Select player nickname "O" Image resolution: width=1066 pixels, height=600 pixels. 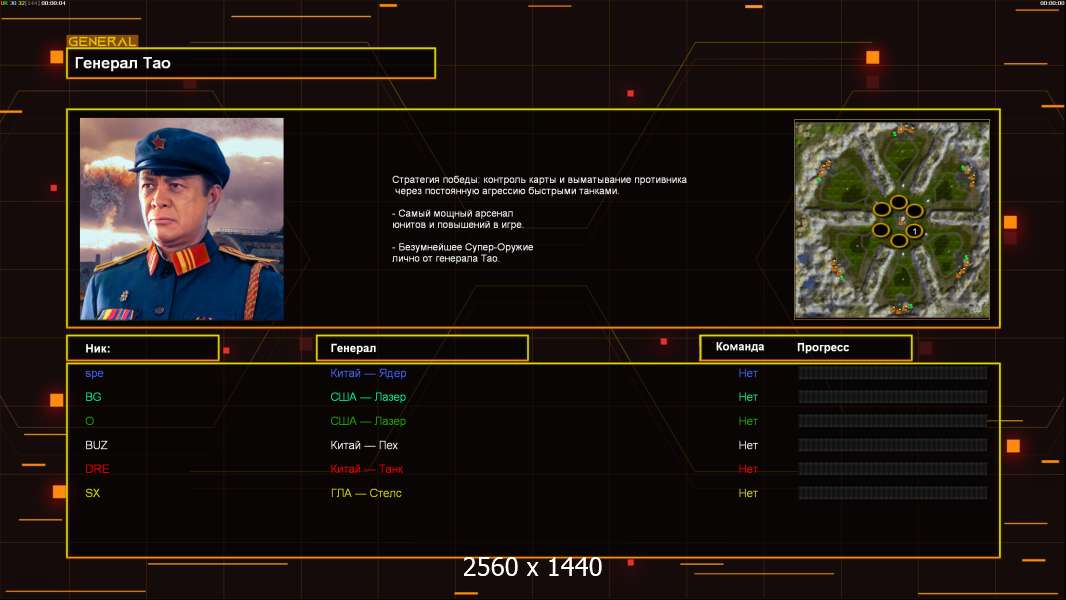pyautogui.click(x=90, y=421)
